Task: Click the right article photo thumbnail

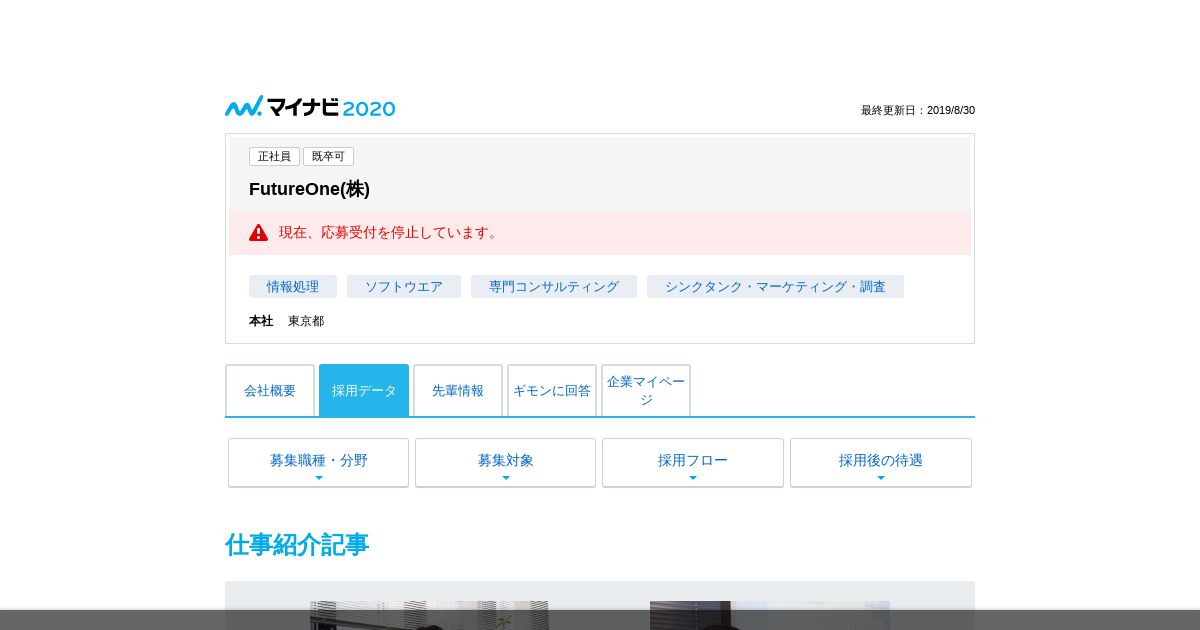Action: coord(770,615)
